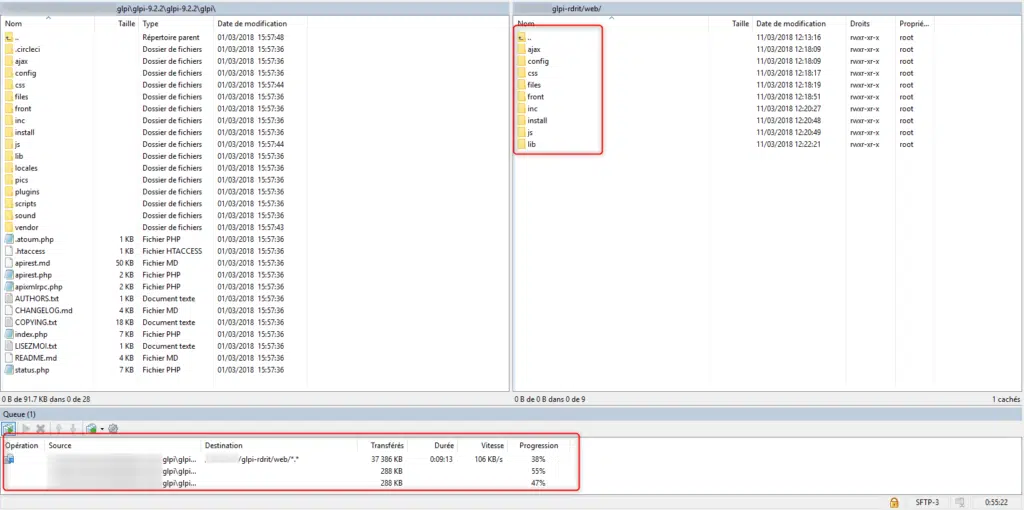The image size is (1024, 510).
Task: Click the AUTHORS.txt file icon
Action: point(8,298)
